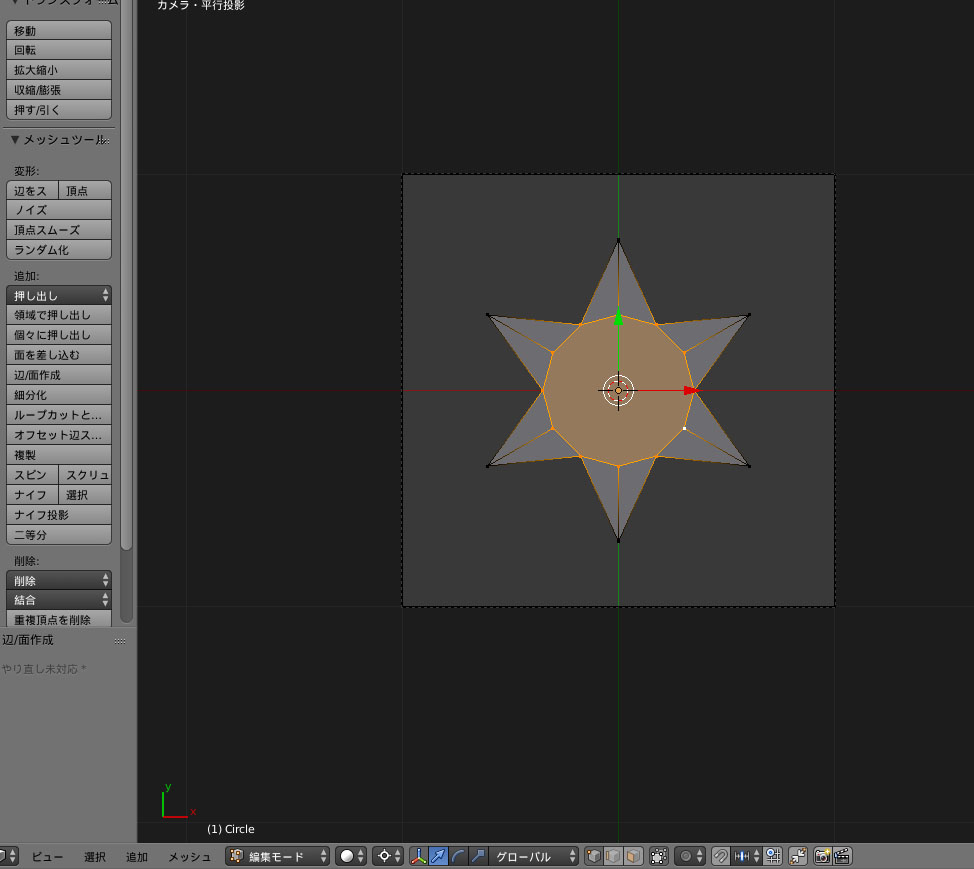Click the 3D cursor at star center
Image resolution: width=974 pixels, height=869 pixels.
(618, 390)
